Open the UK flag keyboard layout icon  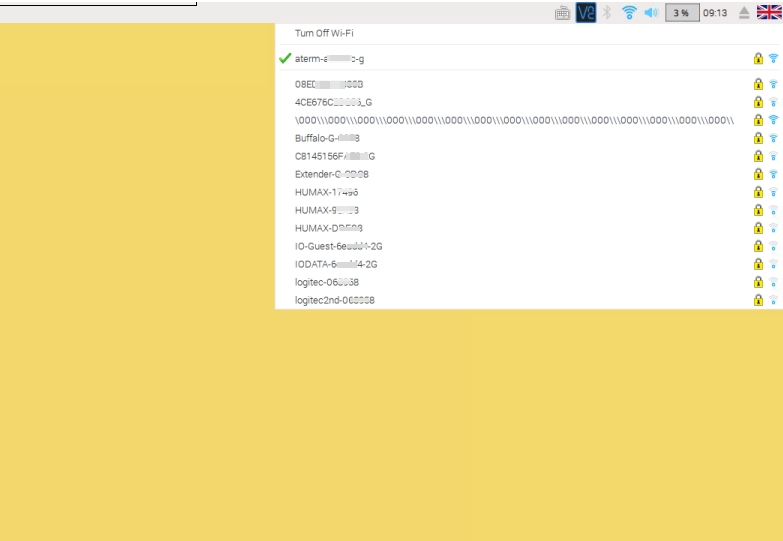pos(769,13)
